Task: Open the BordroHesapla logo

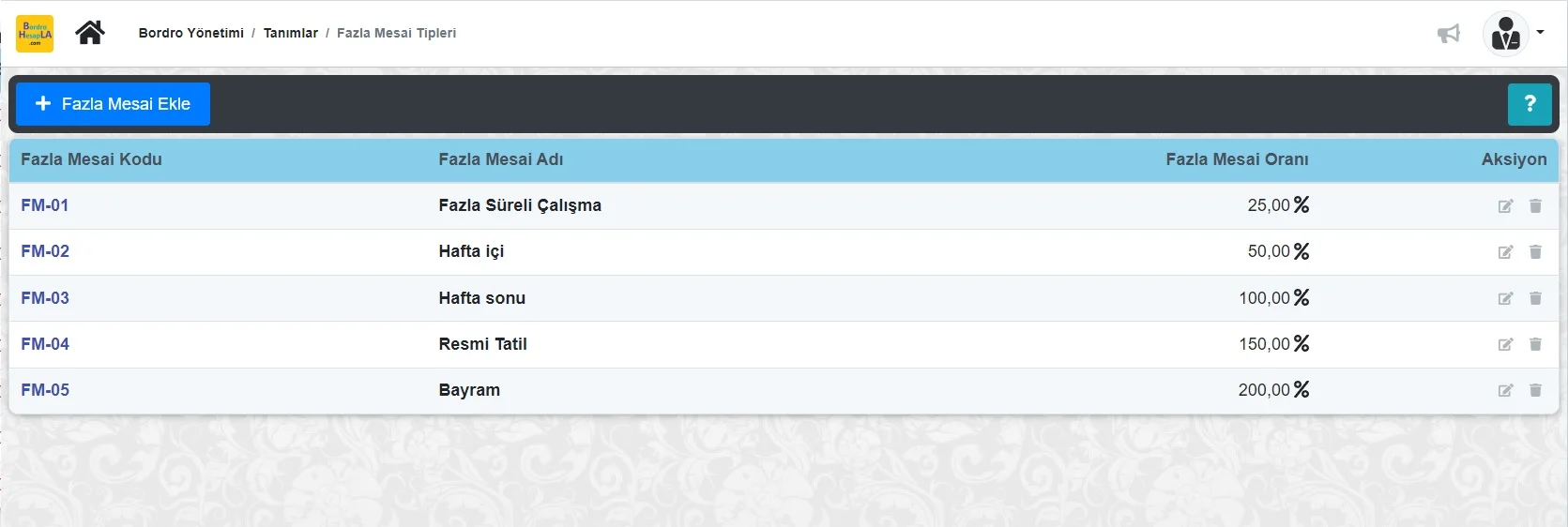Action: 36,34
